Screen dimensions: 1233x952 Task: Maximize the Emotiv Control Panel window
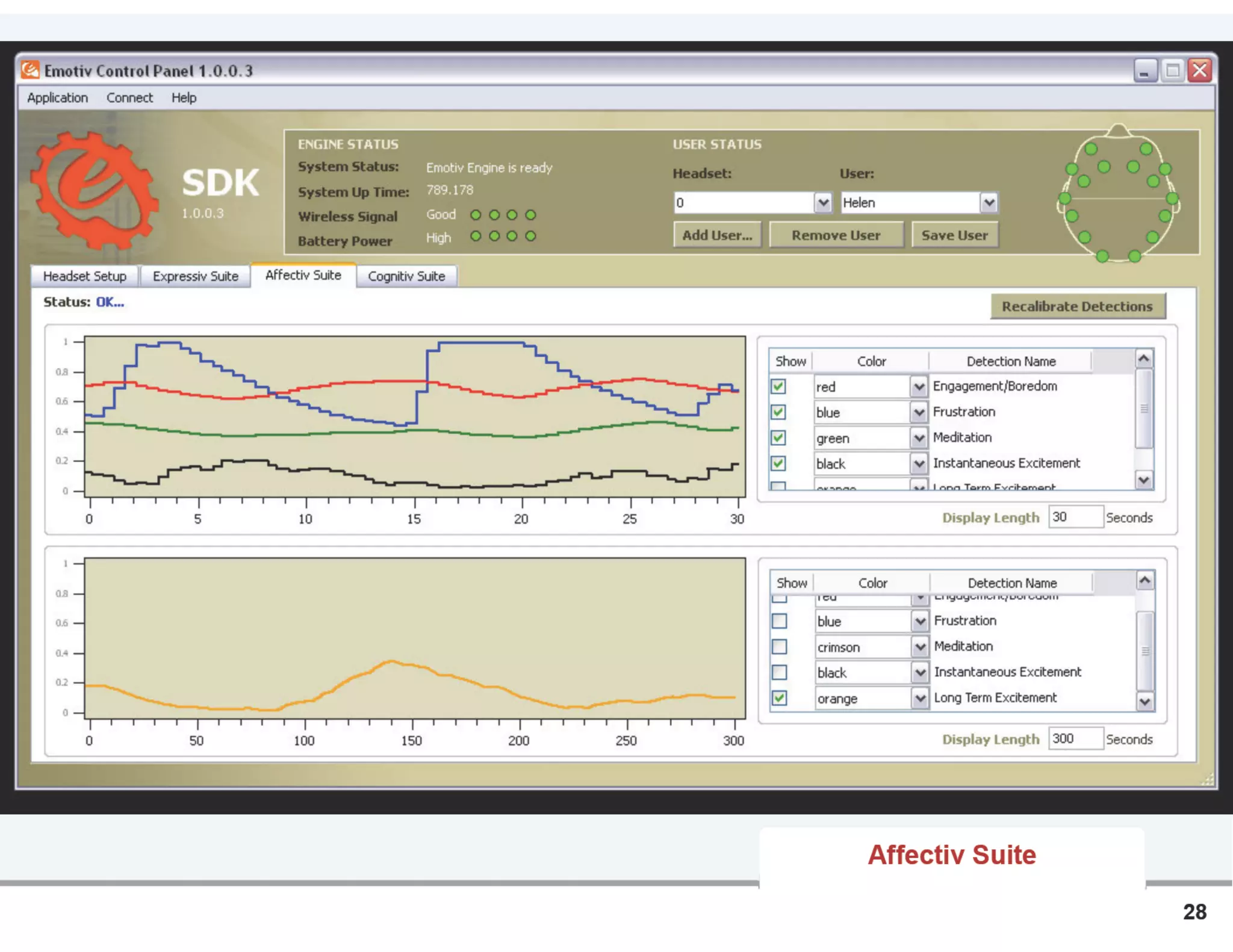coord(1173,70)
